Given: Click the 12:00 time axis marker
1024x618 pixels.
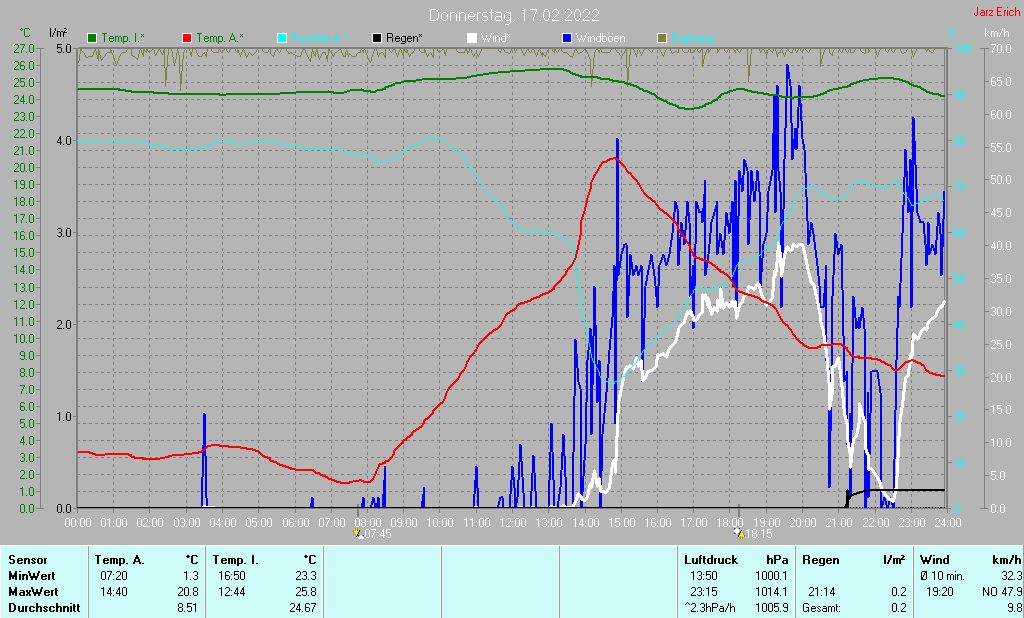Looking at the screenshot, I should 513,523.
